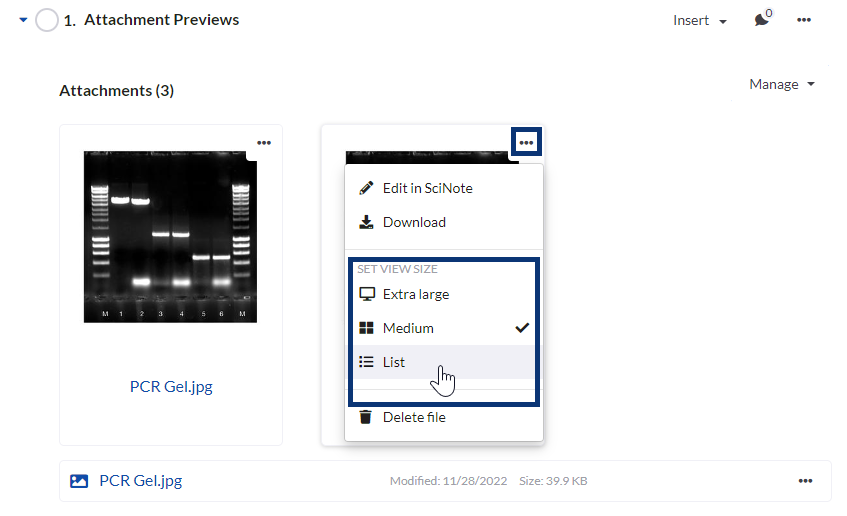Image resolution: width=847 pixels, height=516 pixels.
Task: Click the highlighted attachment three-dot button
Action: (x=526, y=143)
